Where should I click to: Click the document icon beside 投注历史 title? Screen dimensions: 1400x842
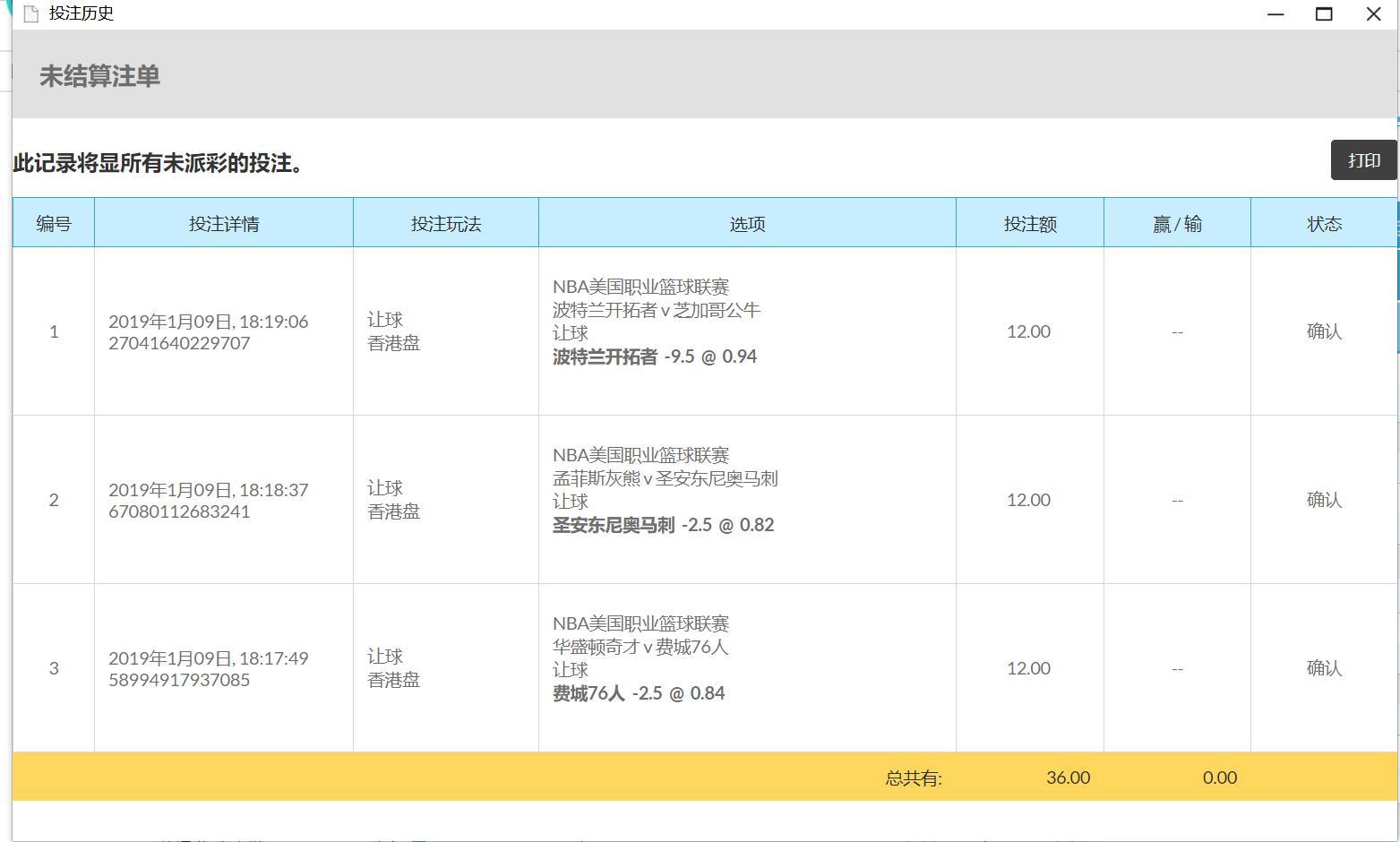coord(31,13)
